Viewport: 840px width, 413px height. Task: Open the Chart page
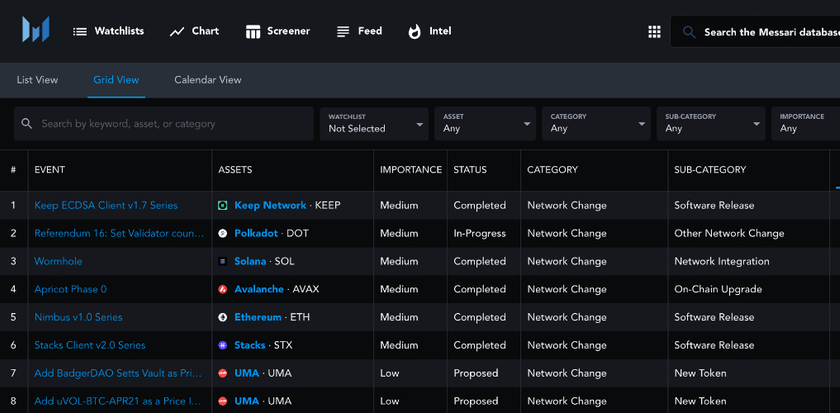click(194, 31)
